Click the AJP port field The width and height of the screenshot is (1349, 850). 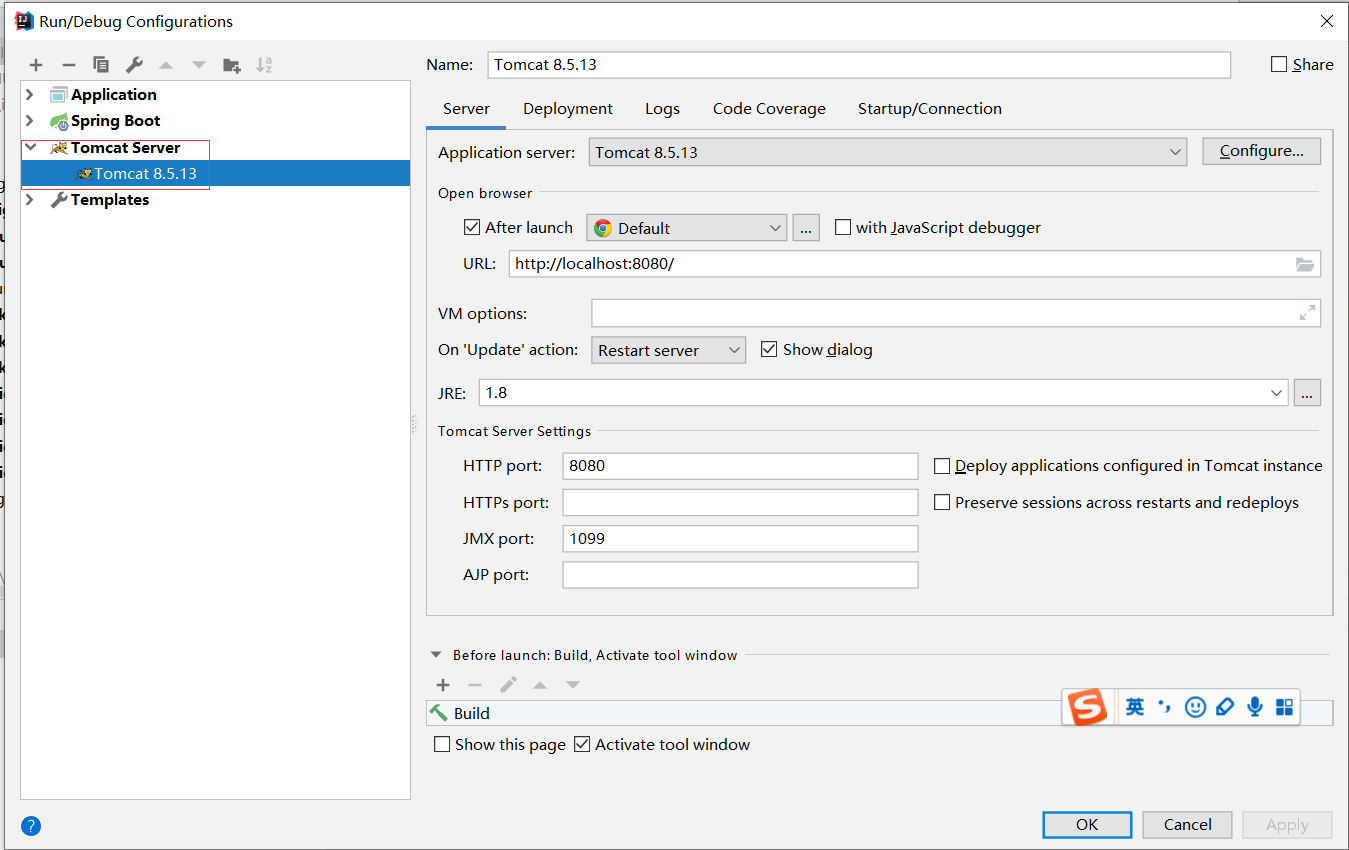coord(740,575)
